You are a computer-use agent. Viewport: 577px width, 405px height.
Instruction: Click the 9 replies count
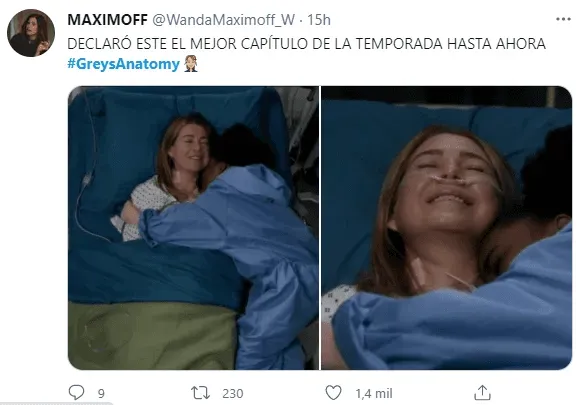pyautogui.click(x=101, y=394)
